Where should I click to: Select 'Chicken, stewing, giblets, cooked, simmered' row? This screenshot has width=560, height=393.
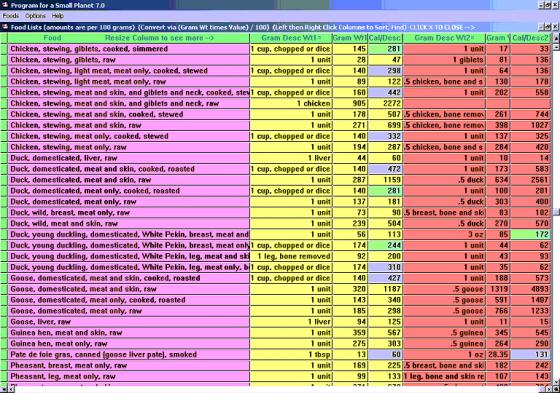click(x=129, y=49)
